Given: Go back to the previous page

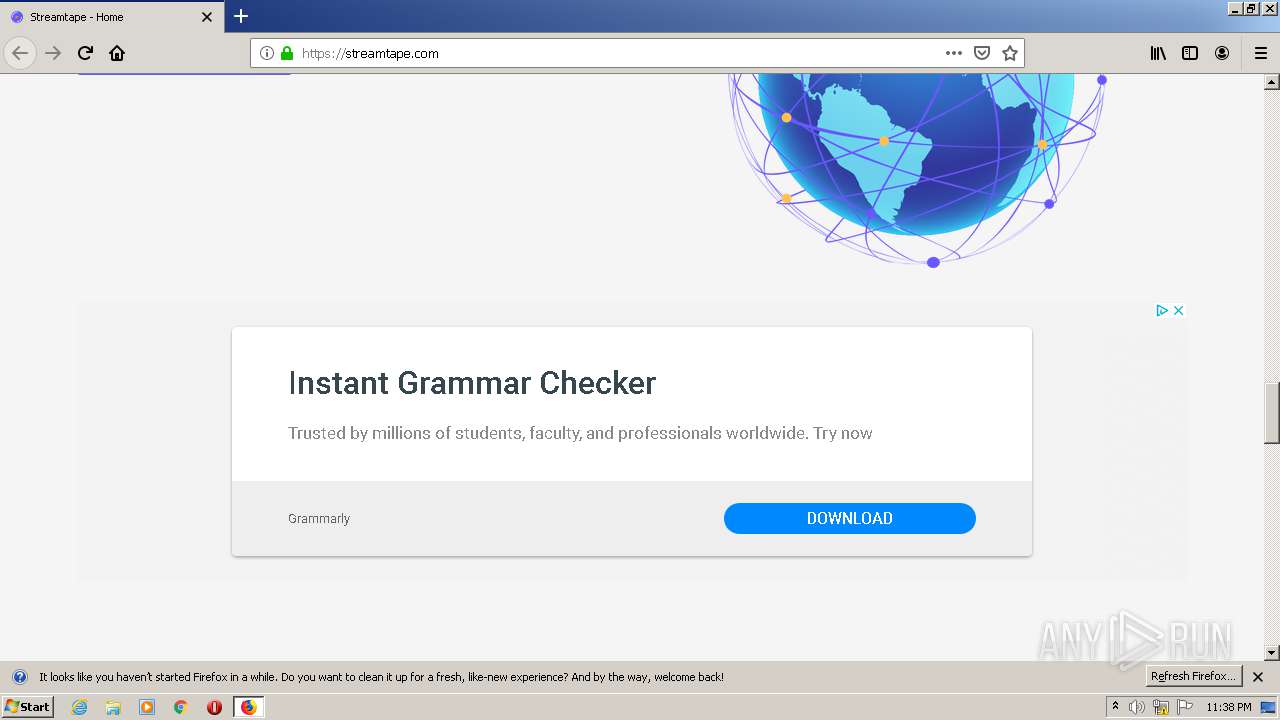Looking at the screenshot, I should 20,53.
